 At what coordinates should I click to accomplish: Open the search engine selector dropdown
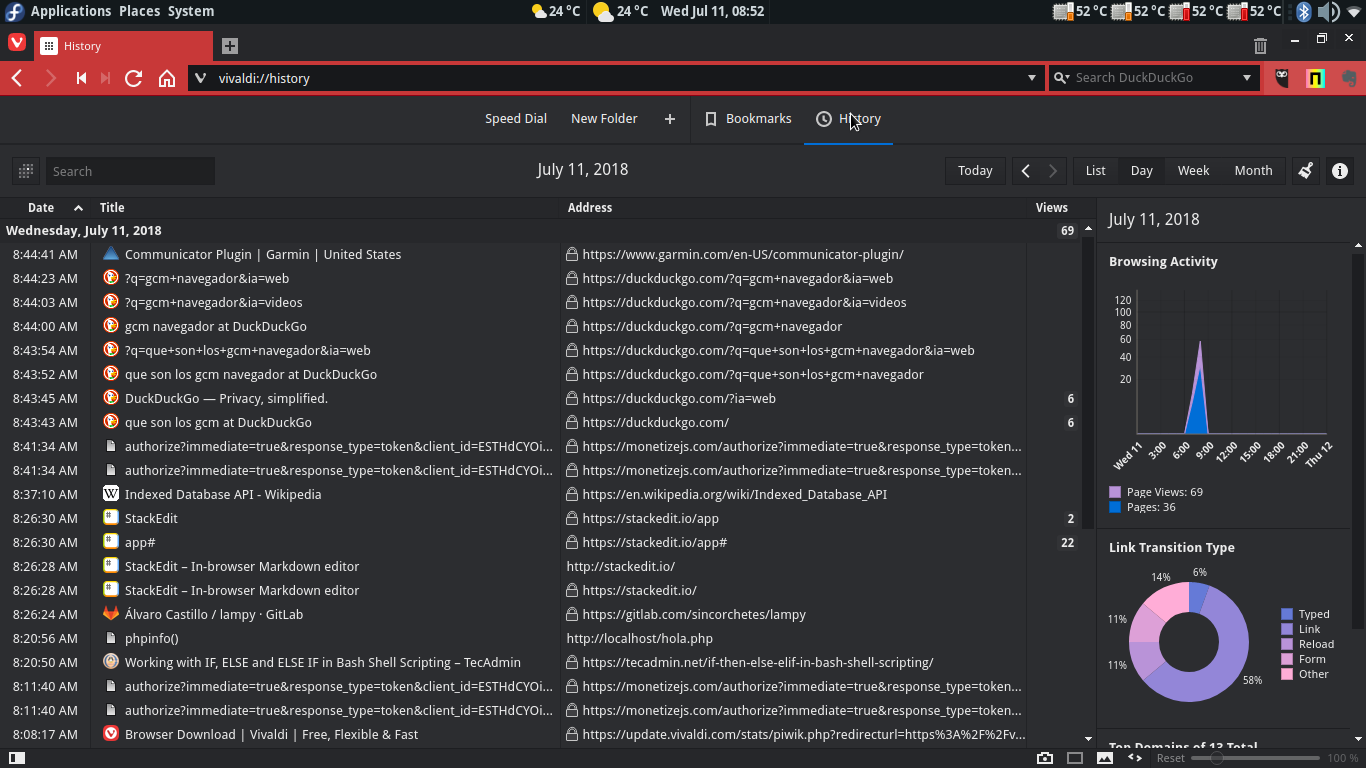click(x=1061, y=78)
